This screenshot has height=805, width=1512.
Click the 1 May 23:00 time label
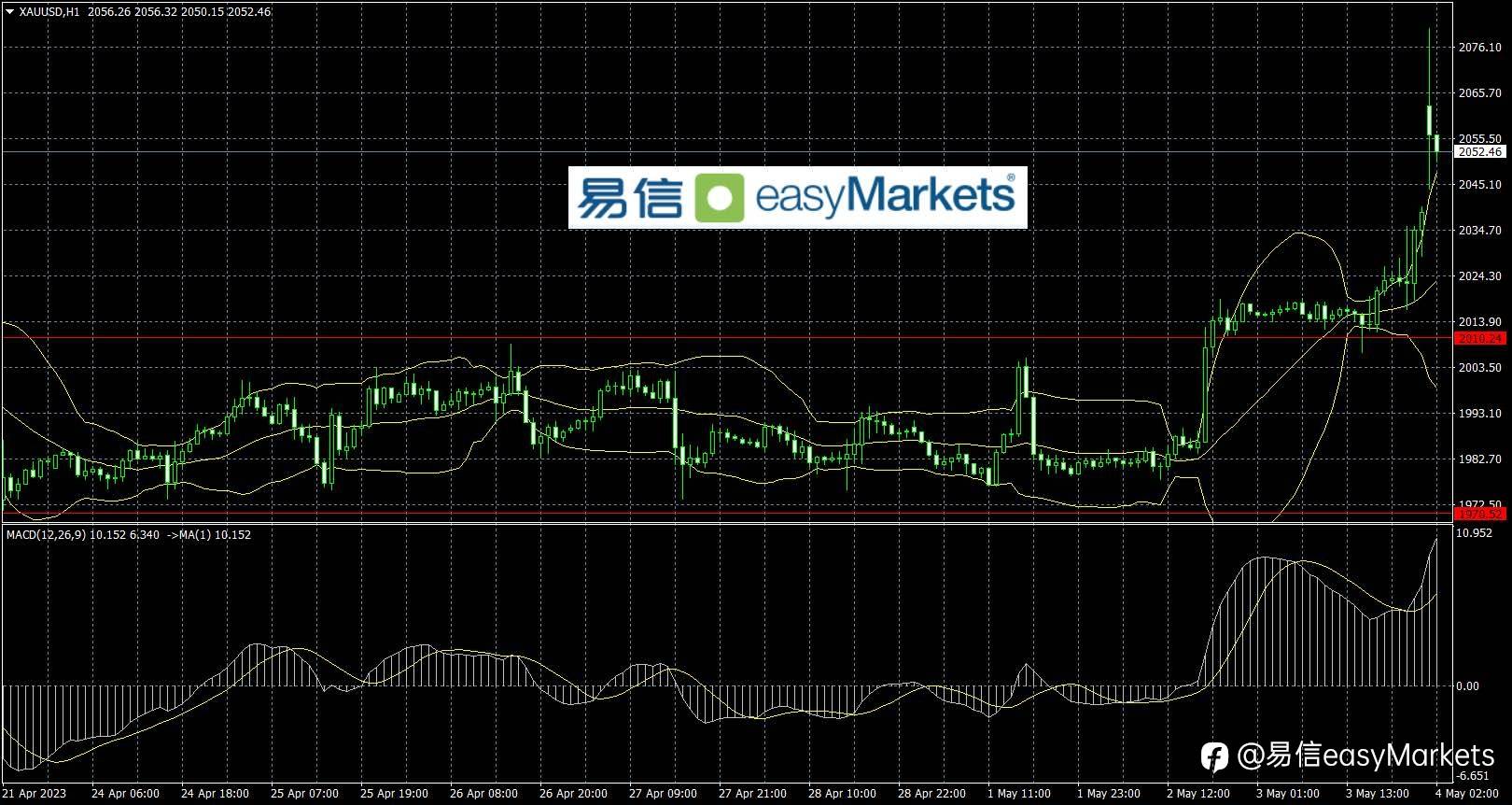click(1109, 794)
